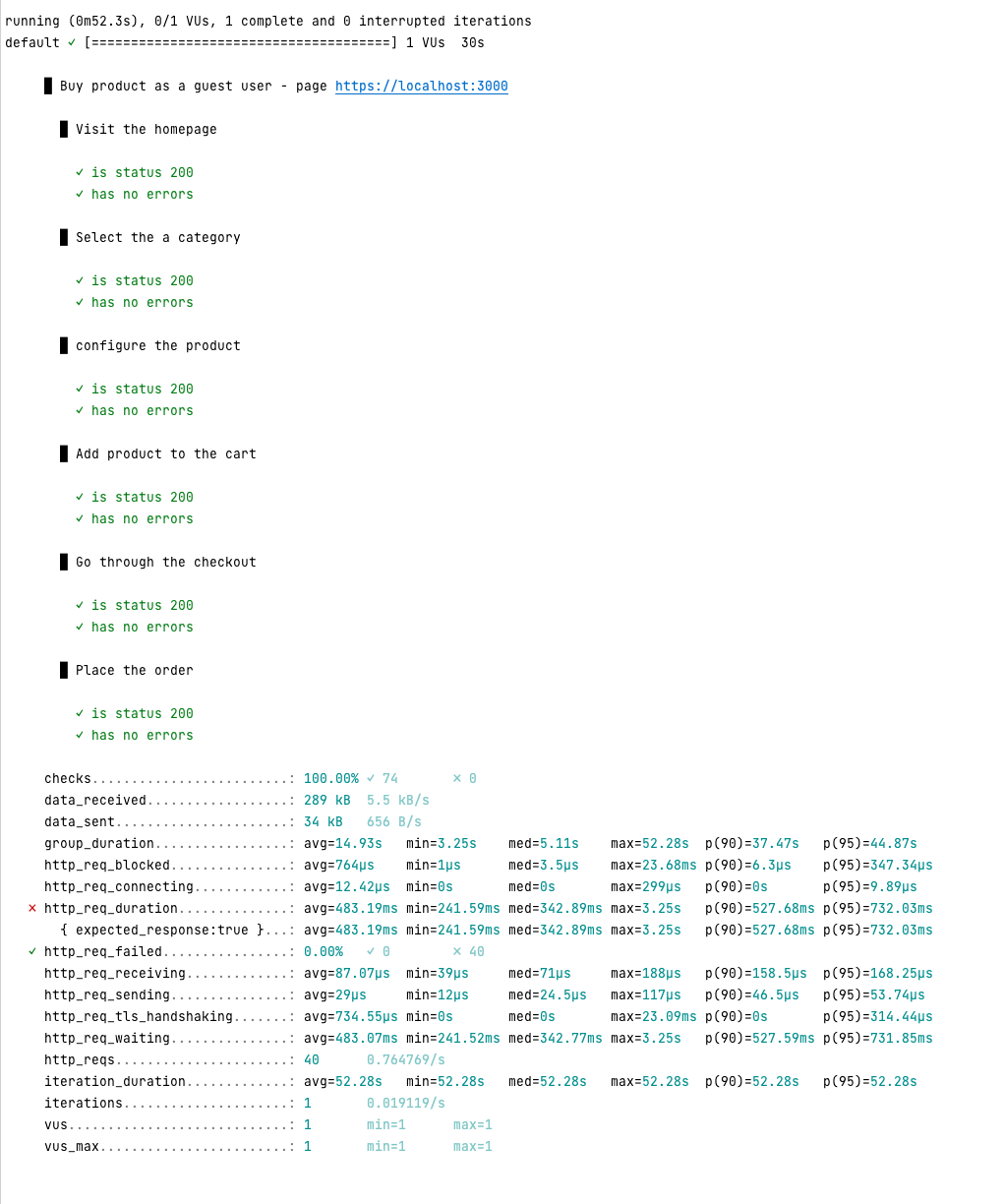This screenshot has height=1204, width=1004.
Task: Click the "5.5 kB/s" receive rate
Action: [397, 800]
